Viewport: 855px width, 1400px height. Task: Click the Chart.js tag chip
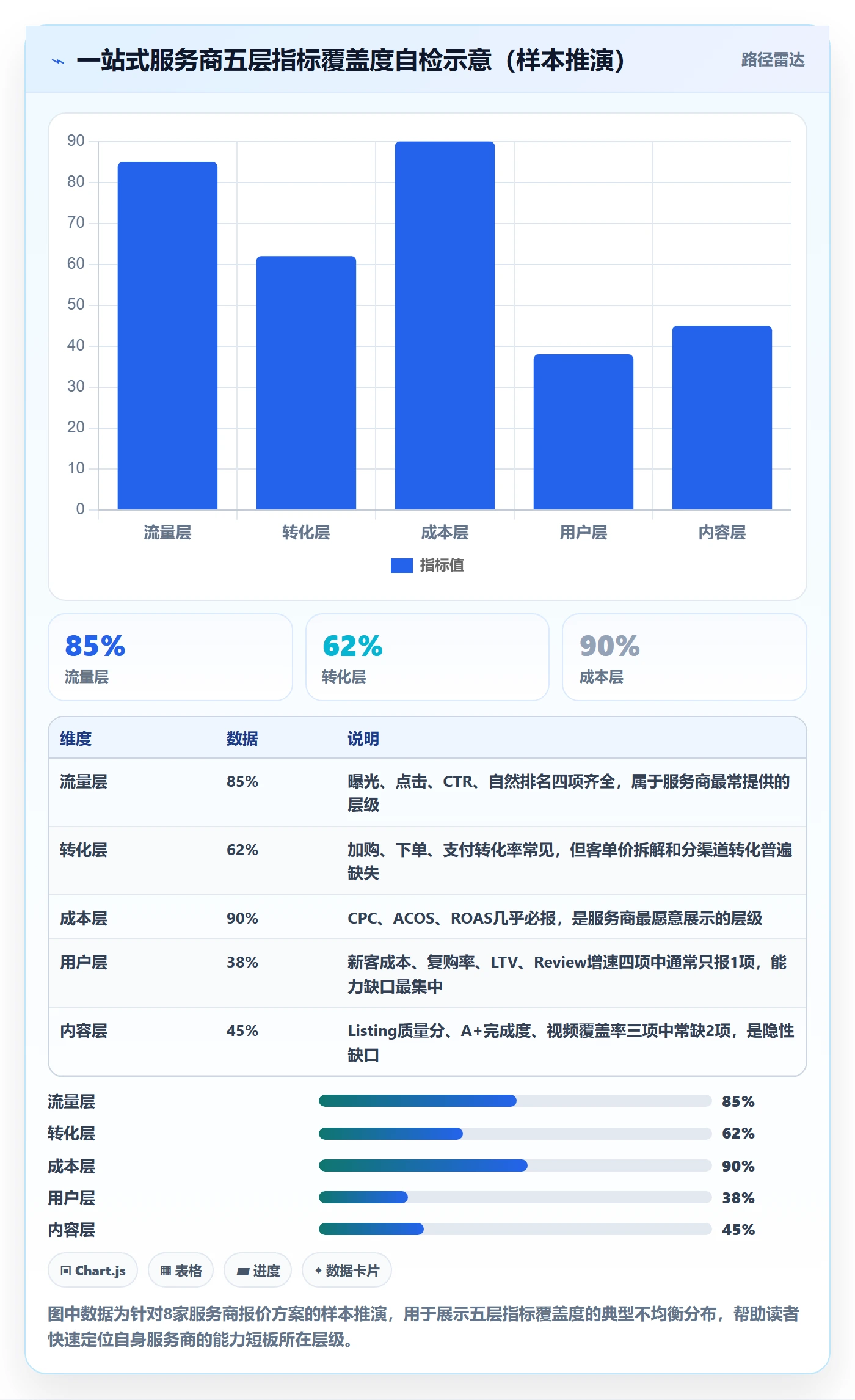pyautogui.click(x=93, y=1271)
